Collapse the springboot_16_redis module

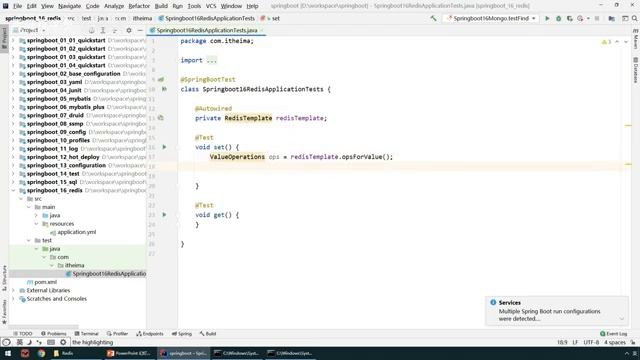[x=13, y=191]
